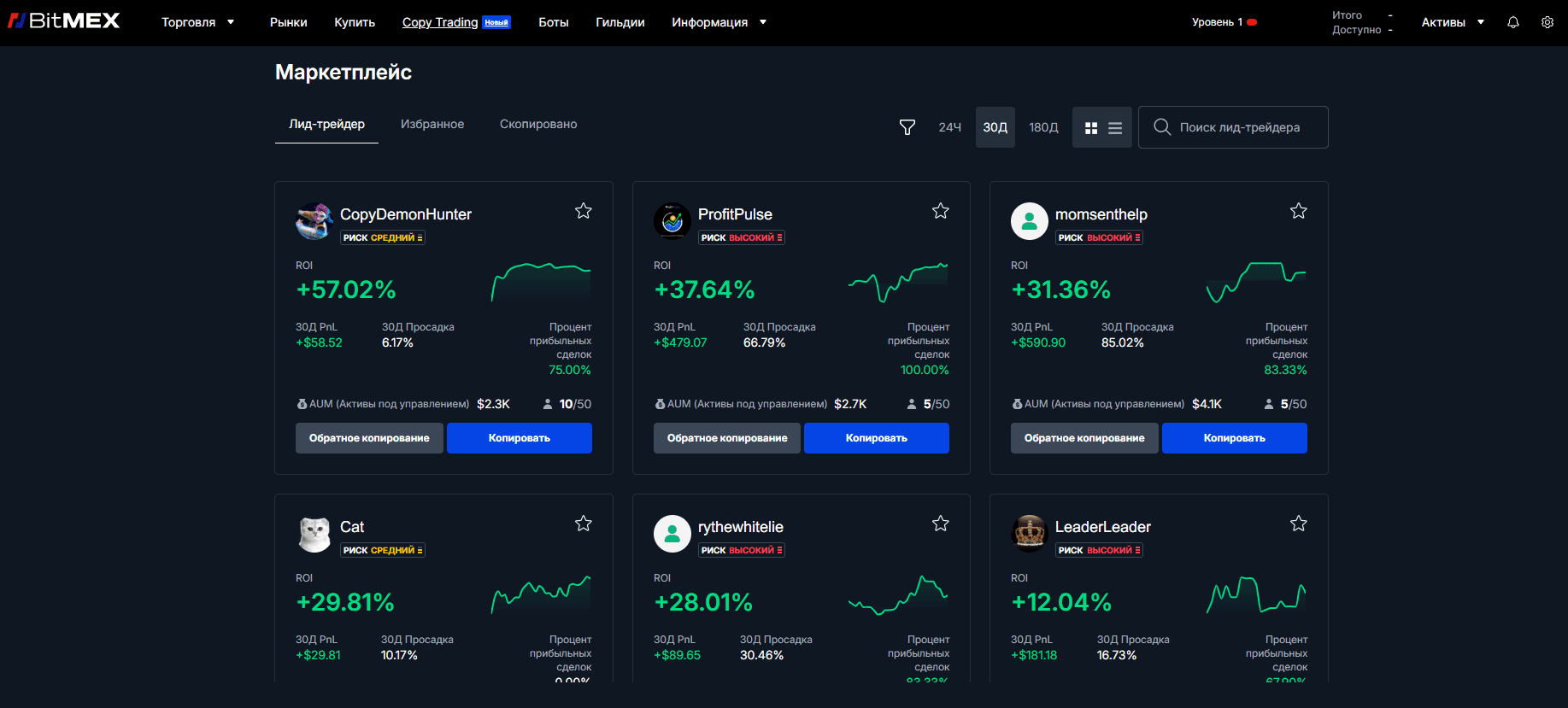Favorite ProfitPulse with the star

click(x=941, y=211)
